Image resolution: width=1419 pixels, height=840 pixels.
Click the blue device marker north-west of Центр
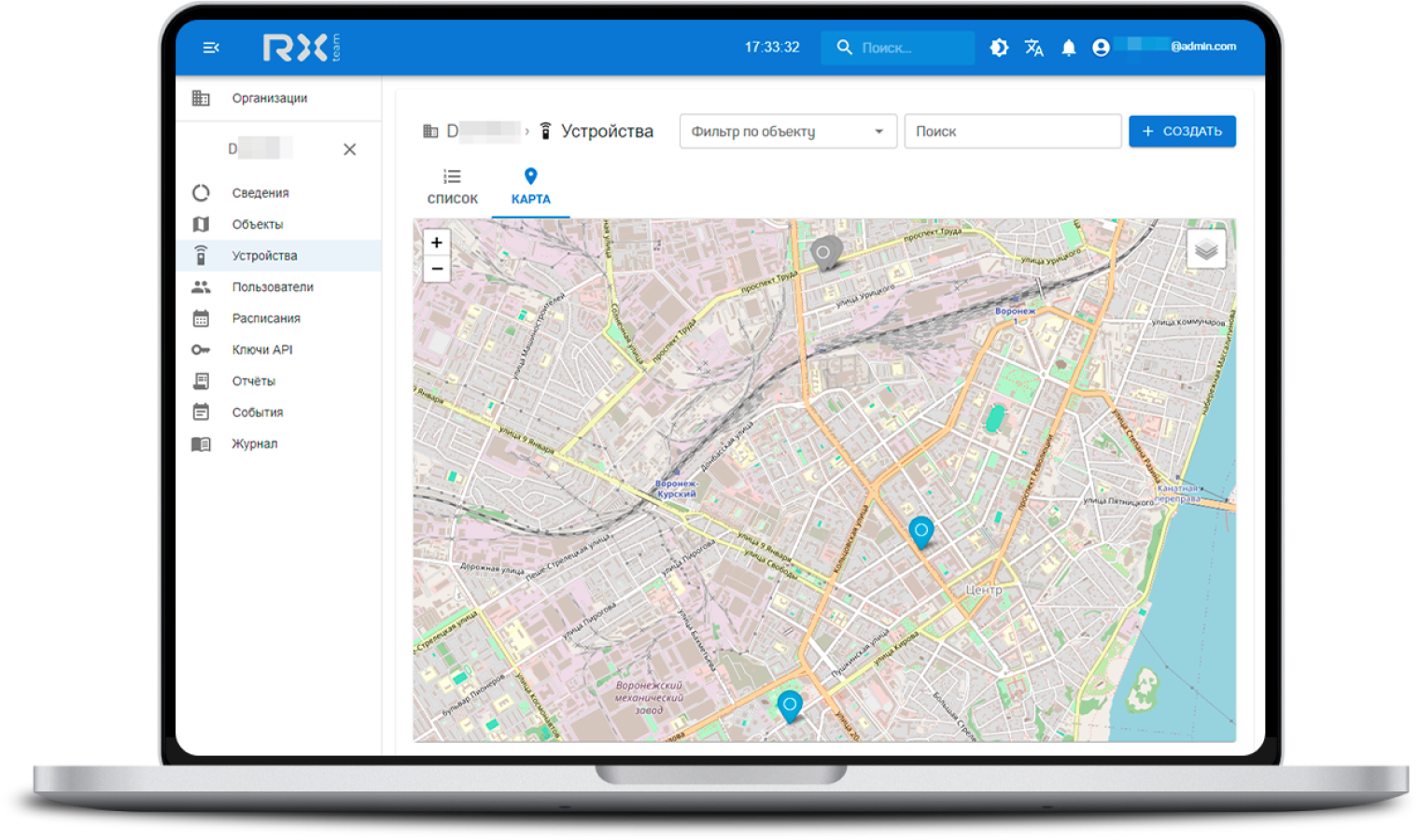coord(921,532)
